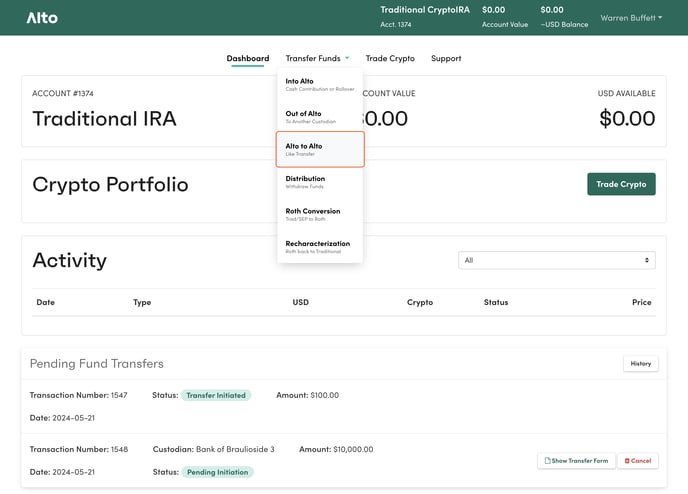Cancel the transaction 1548 transfer
Image resolution: width=688 pixels, height=494 pixels.
tap(638, 461)
